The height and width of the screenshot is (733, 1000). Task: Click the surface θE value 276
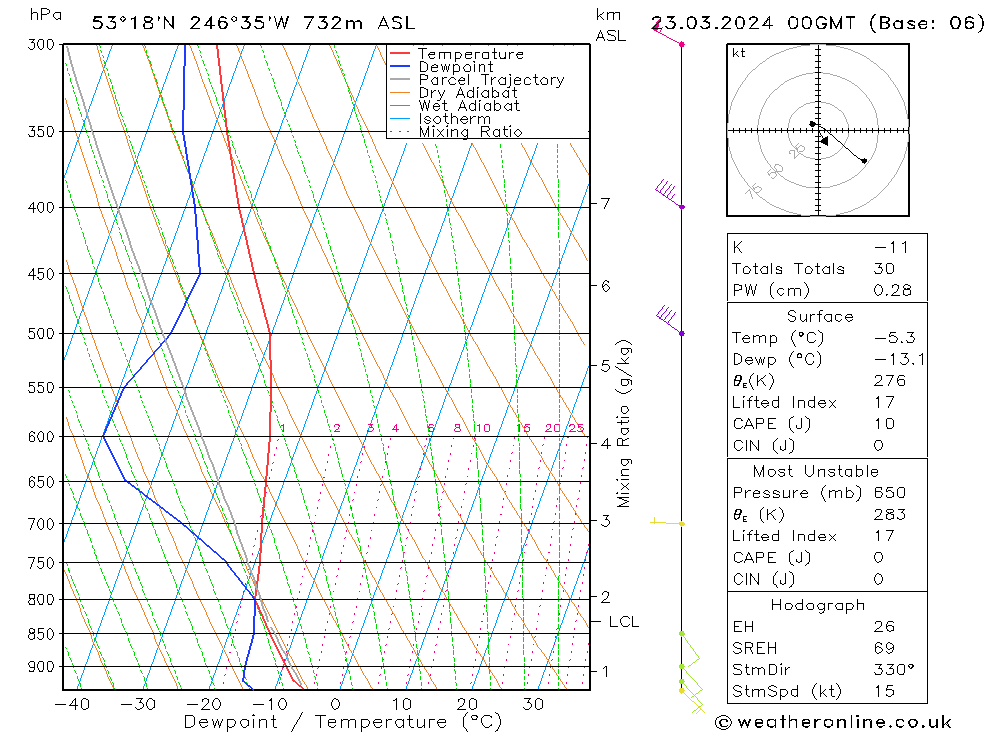890,381
